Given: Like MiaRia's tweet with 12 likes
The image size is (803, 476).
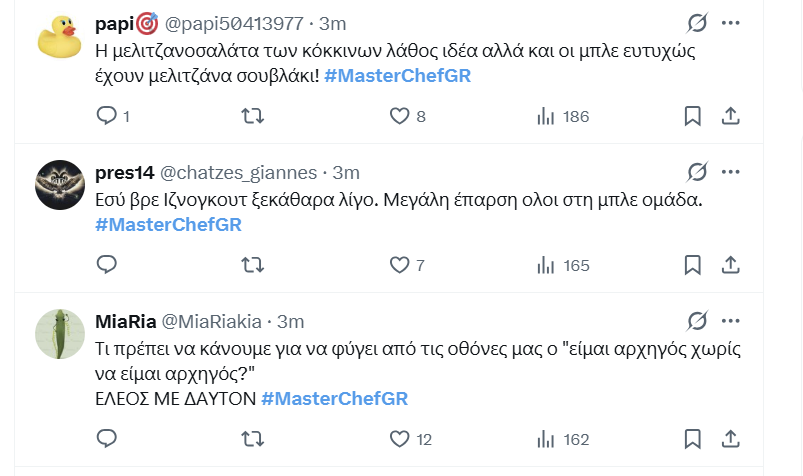Looking at the screenshot, I should (400, 439).
